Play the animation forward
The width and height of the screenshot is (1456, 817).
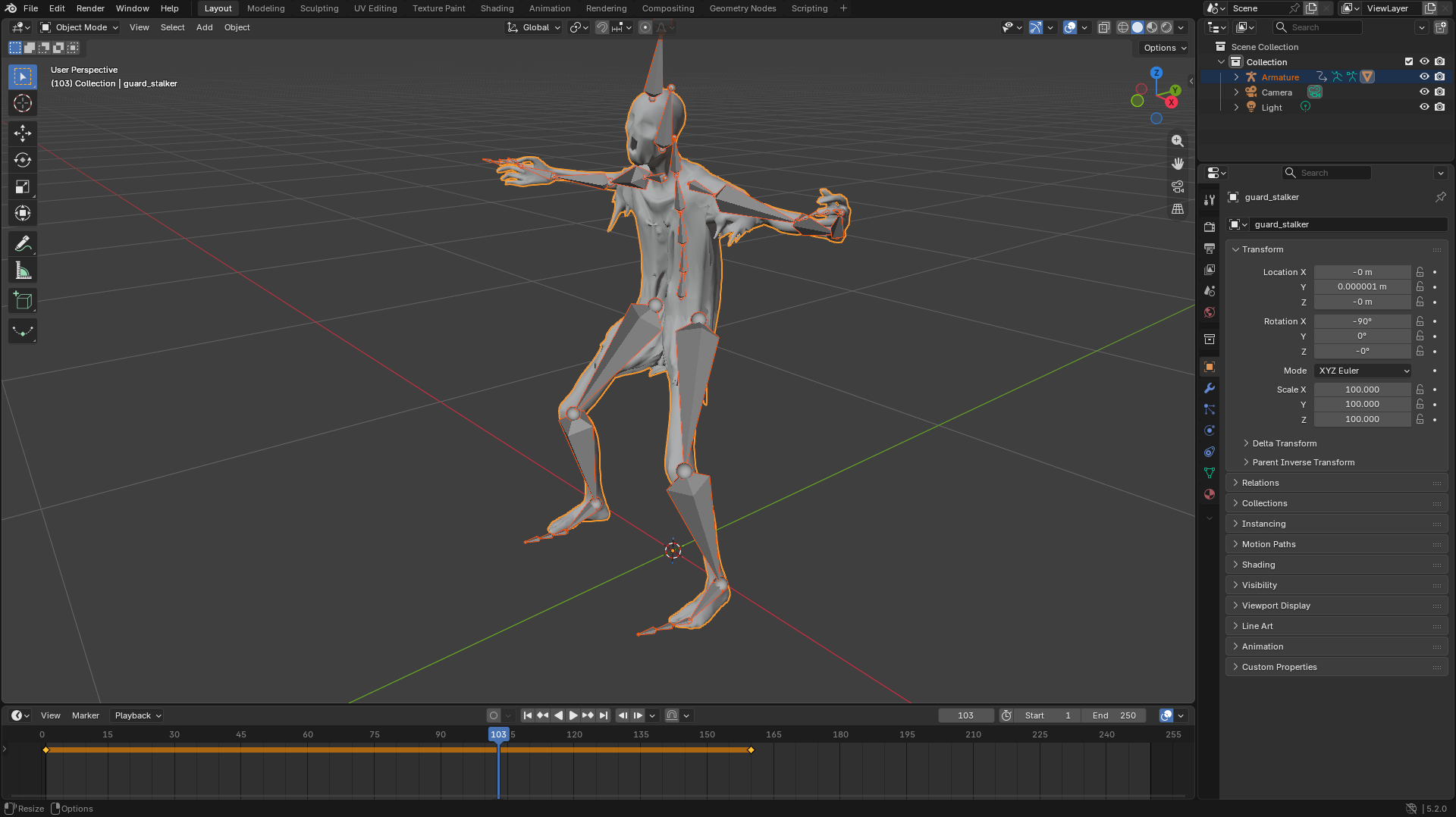click(x=573, y=715)
